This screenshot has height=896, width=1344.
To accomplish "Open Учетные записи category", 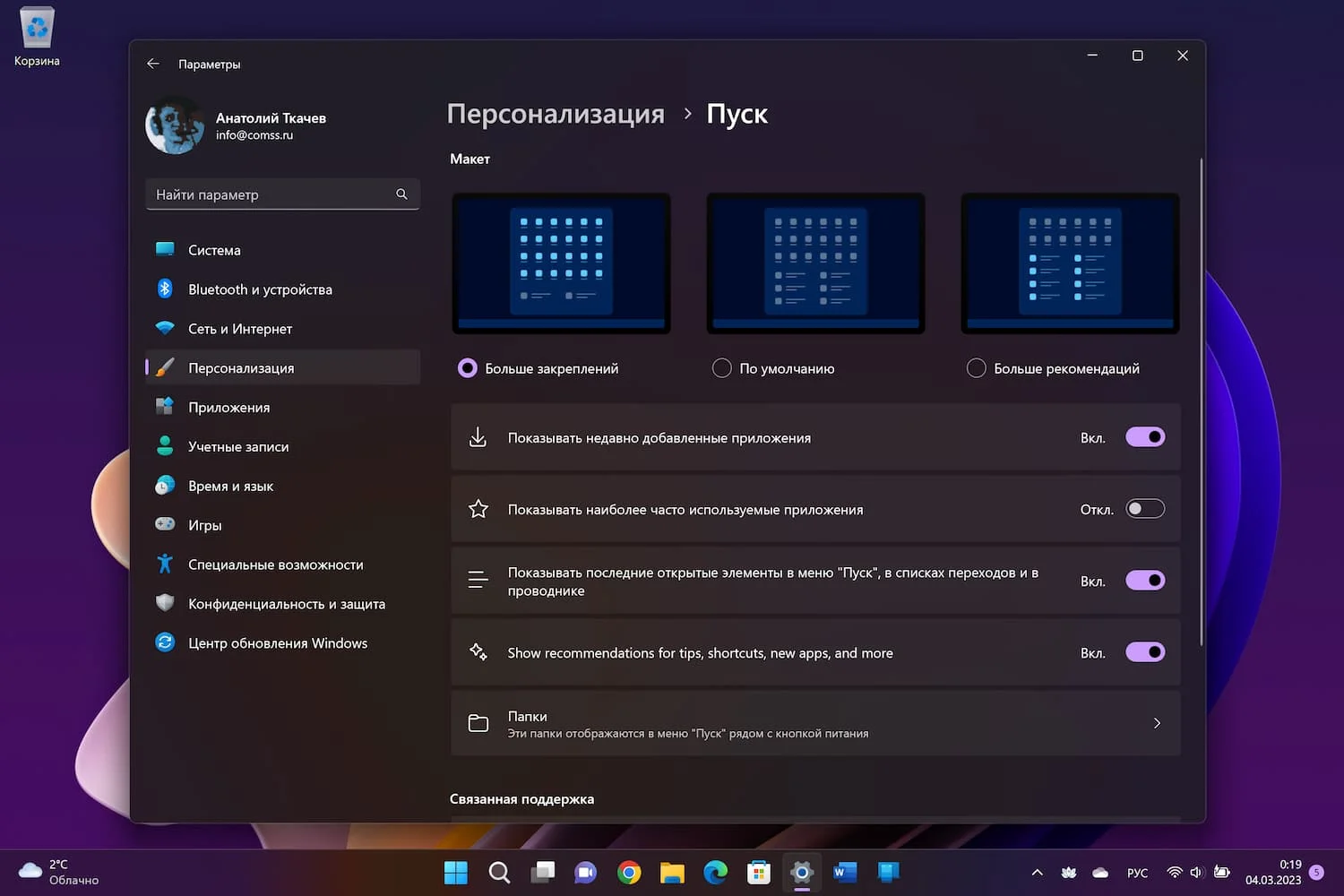I will click(x=283, y=446).
